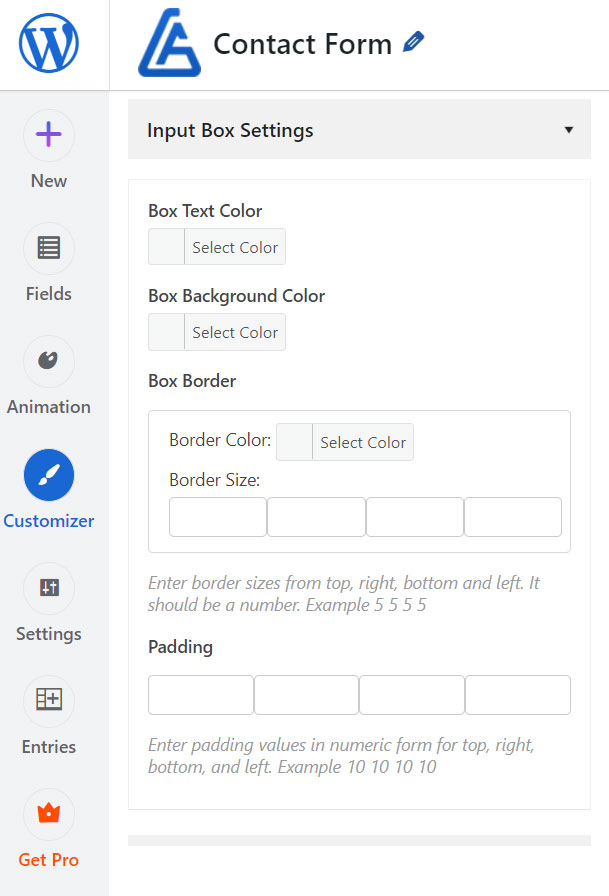
Task: Click the New sidebar label
Action: [49, 181]
